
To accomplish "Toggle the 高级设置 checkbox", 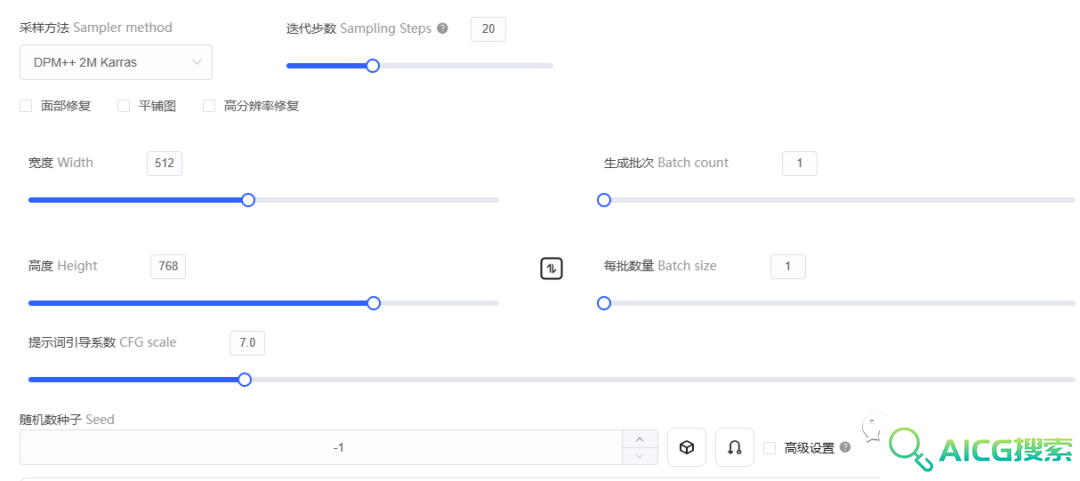I will tap(770, 449).
